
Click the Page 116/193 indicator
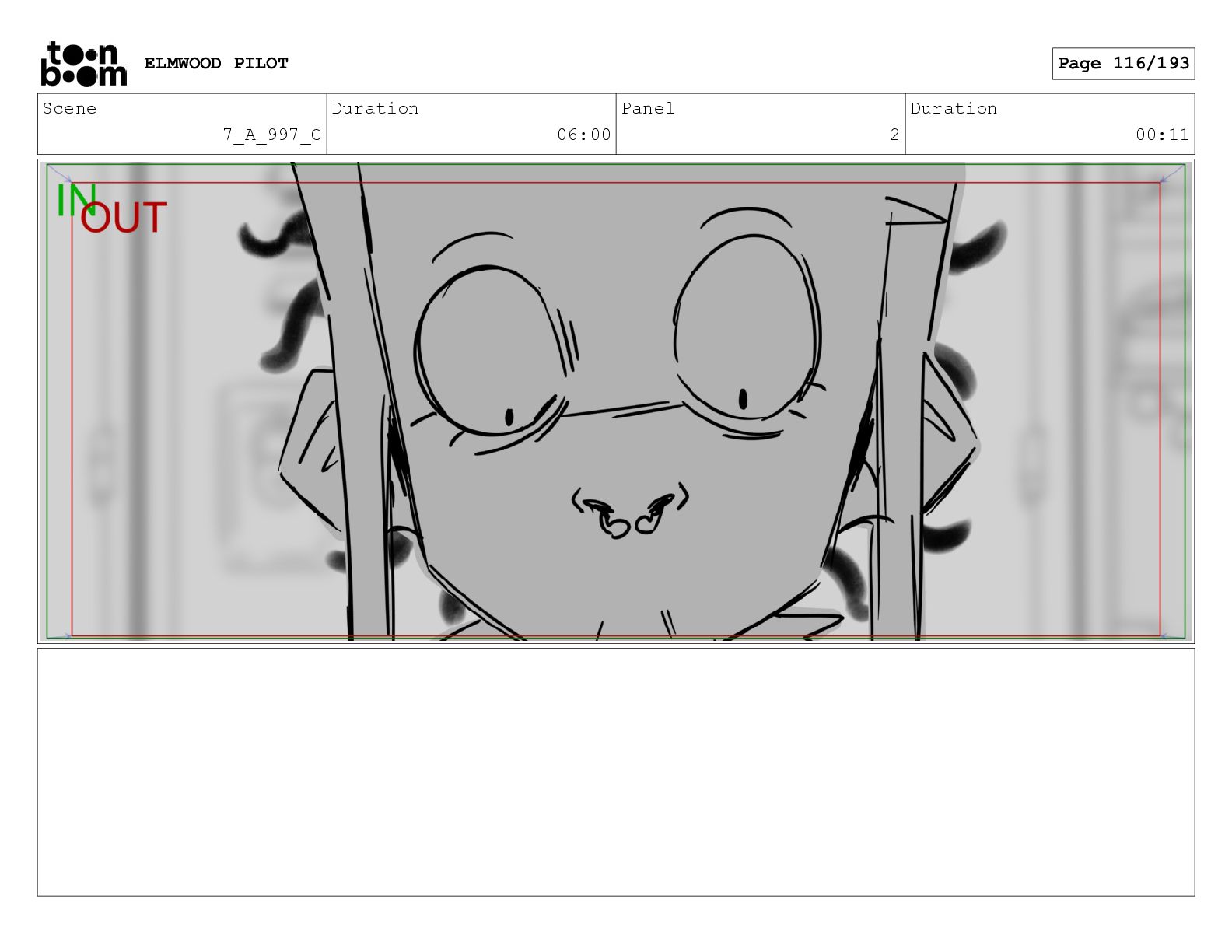click(x=1123, y=63)
